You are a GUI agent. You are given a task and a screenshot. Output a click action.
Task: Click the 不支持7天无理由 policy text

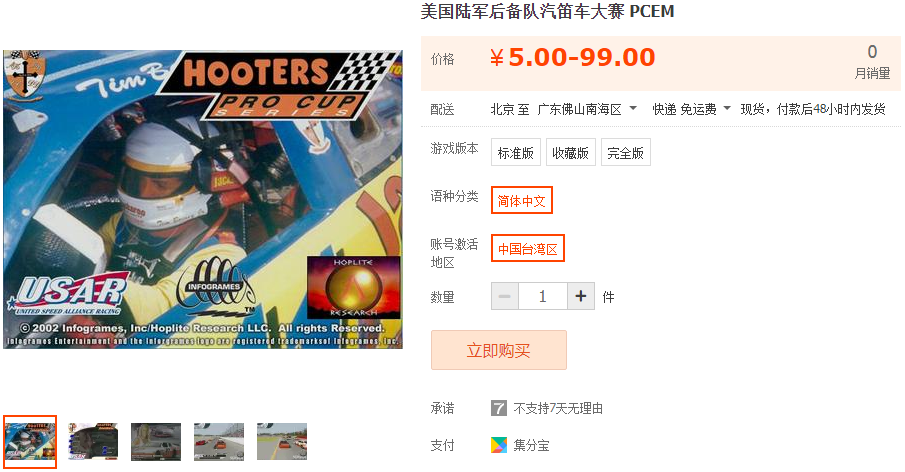pyautogui.click(x=558, y=409)
